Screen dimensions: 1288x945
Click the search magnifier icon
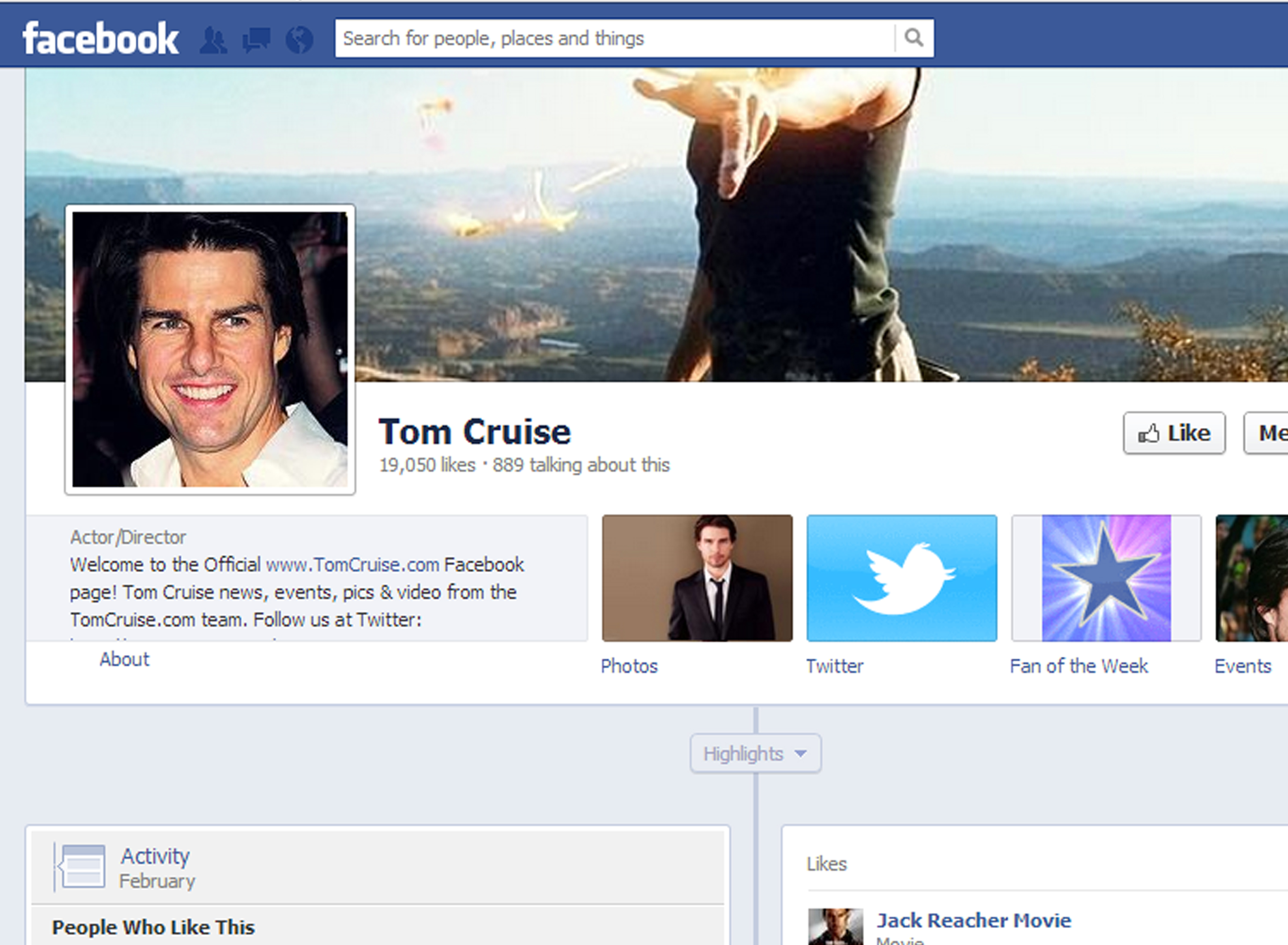[914, 38]
